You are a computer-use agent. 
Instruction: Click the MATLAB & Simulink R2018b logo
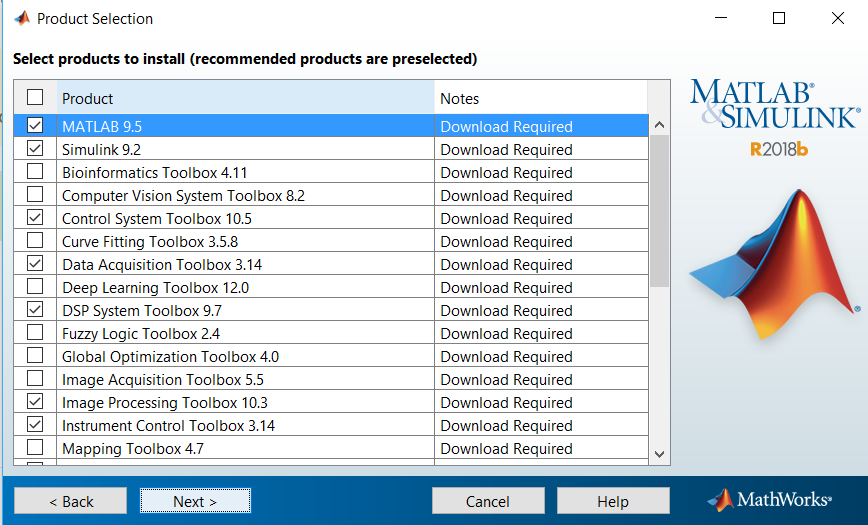point(773,118)
